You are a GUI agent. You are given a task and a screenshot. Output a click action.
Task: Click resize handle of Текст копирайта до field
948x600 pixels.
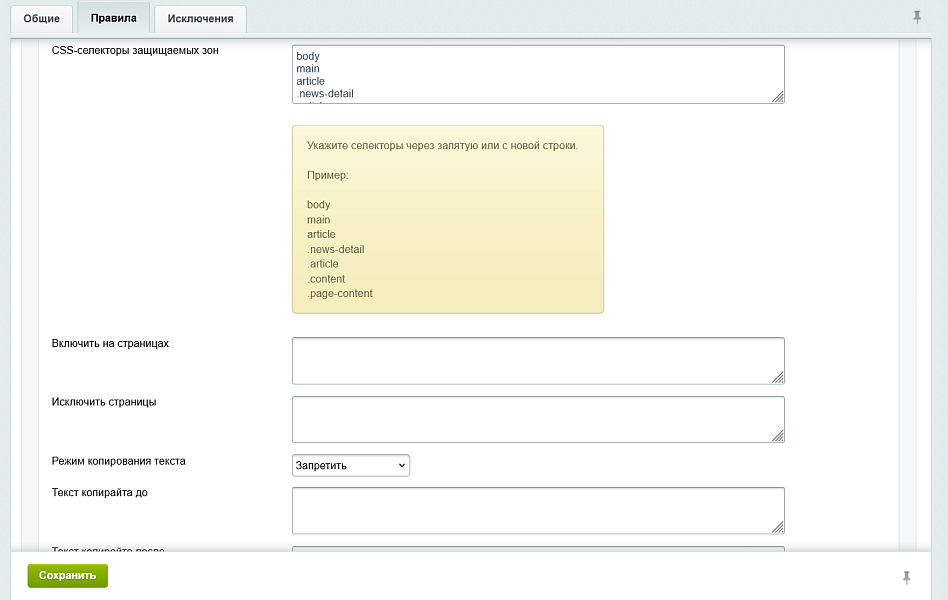click(x=777, y=527)
